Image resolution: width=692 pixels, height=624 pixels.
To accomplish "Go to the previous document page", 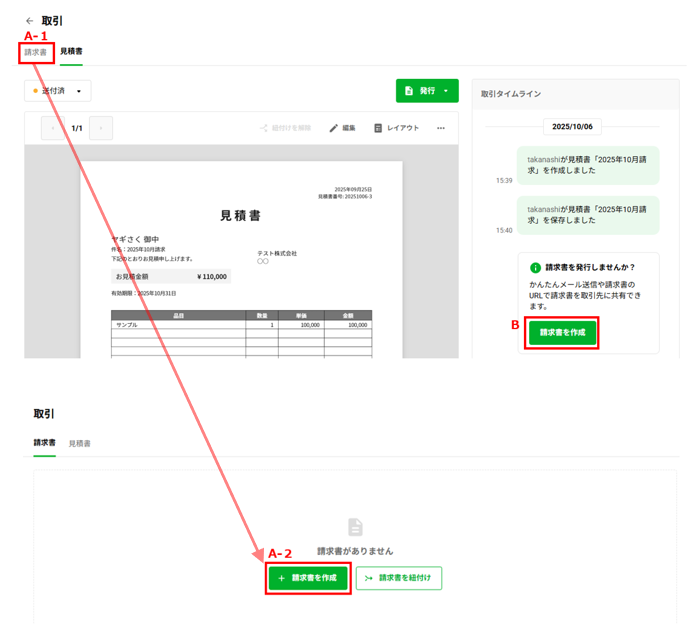I will click(x=53, y=128).
